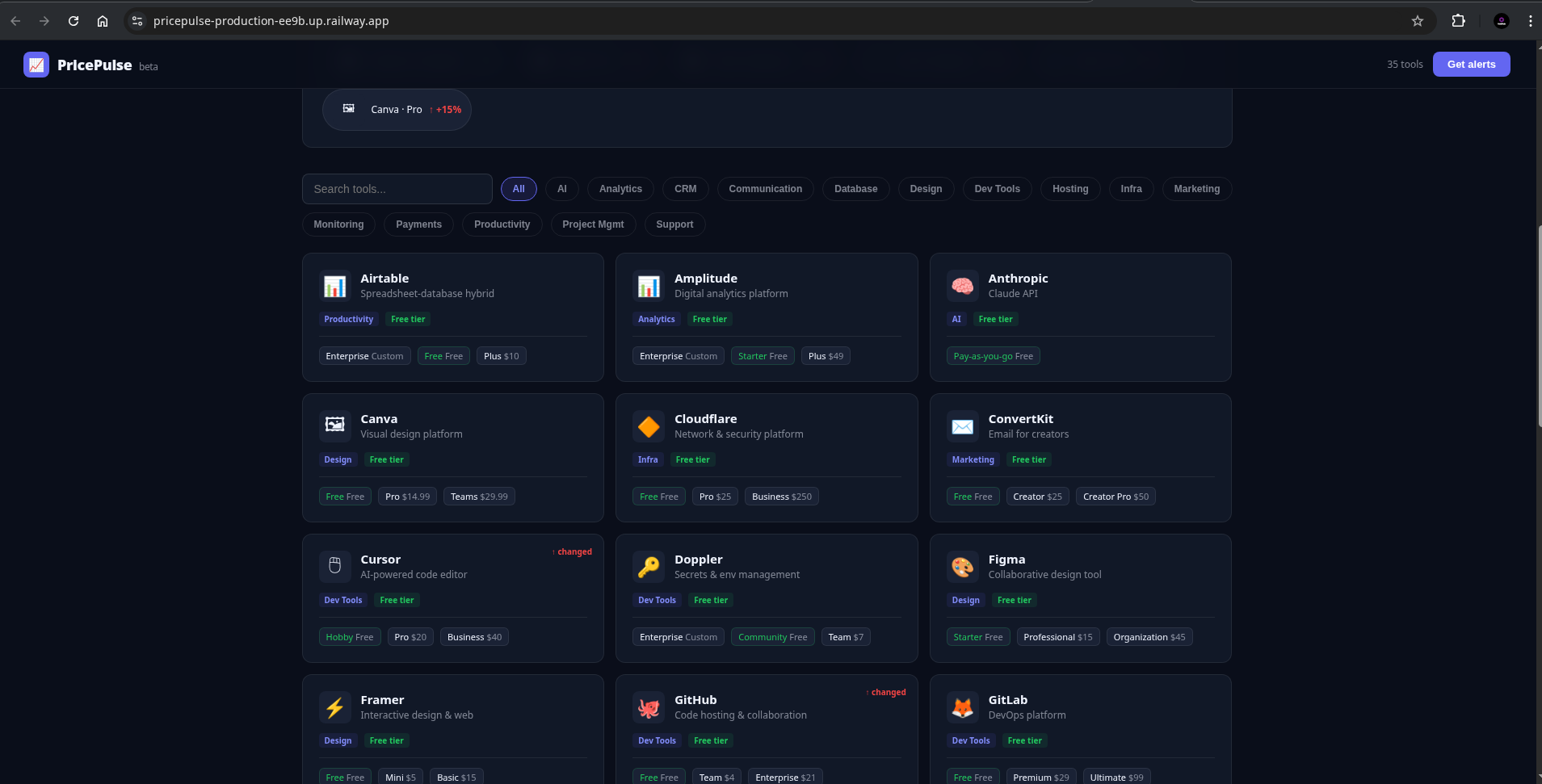Click Canva Teams $29.99 price tag
The image size is (1542, 784).
point(479,497)
